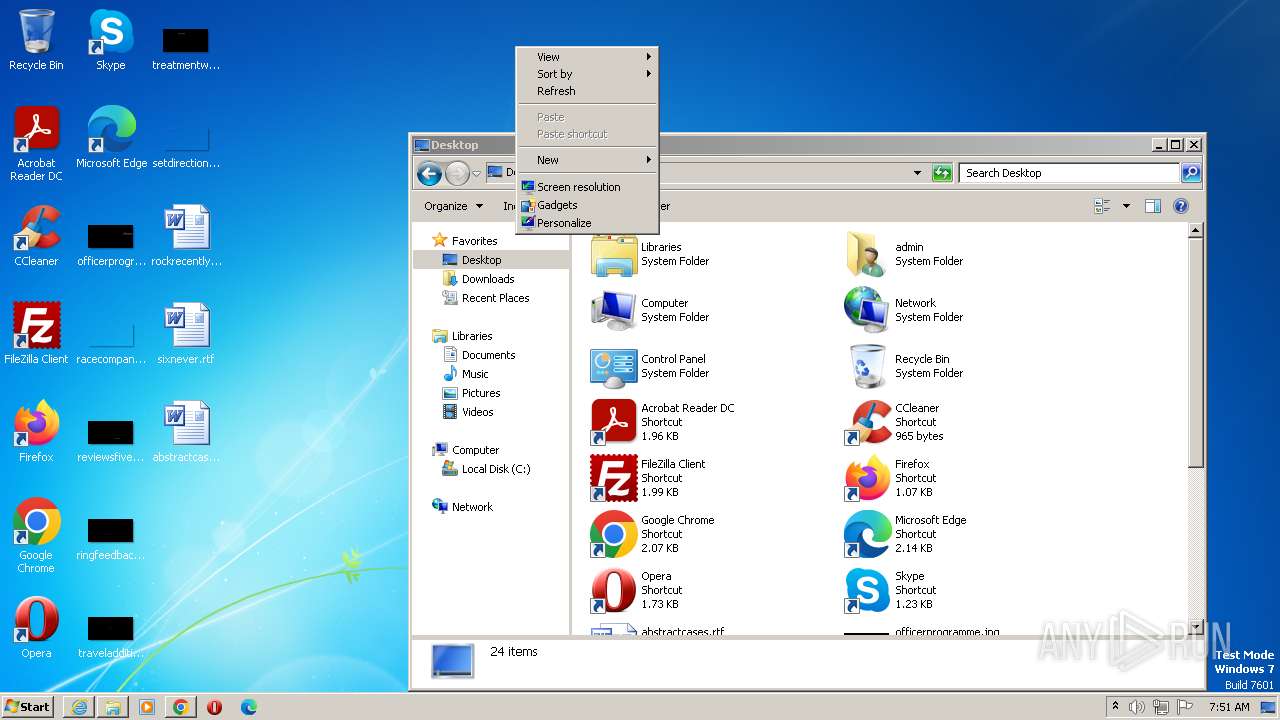Select Computer System Folder in file list
Viewport: 1280px width, 720px height.
[x=650, y=310]
